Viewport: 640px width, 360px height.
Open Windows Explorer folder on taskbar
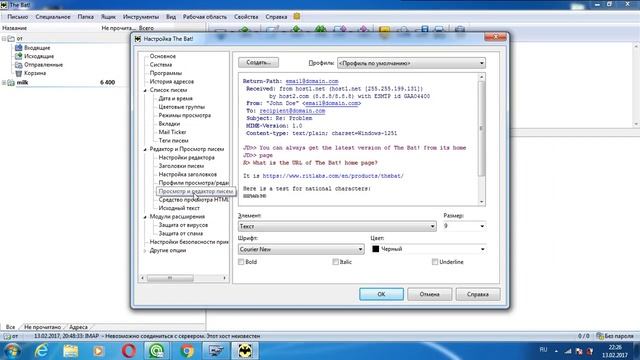70,351
